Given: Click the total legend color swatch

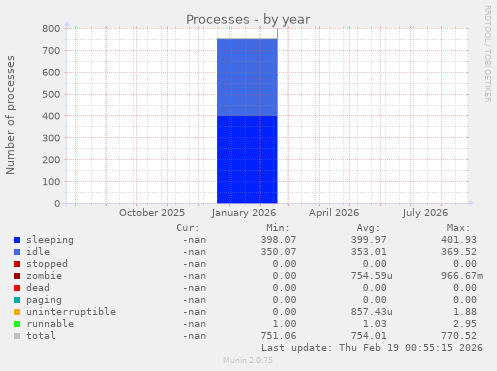Looking at the screenshot, I should pyautogui.click(x=17, y=336).
